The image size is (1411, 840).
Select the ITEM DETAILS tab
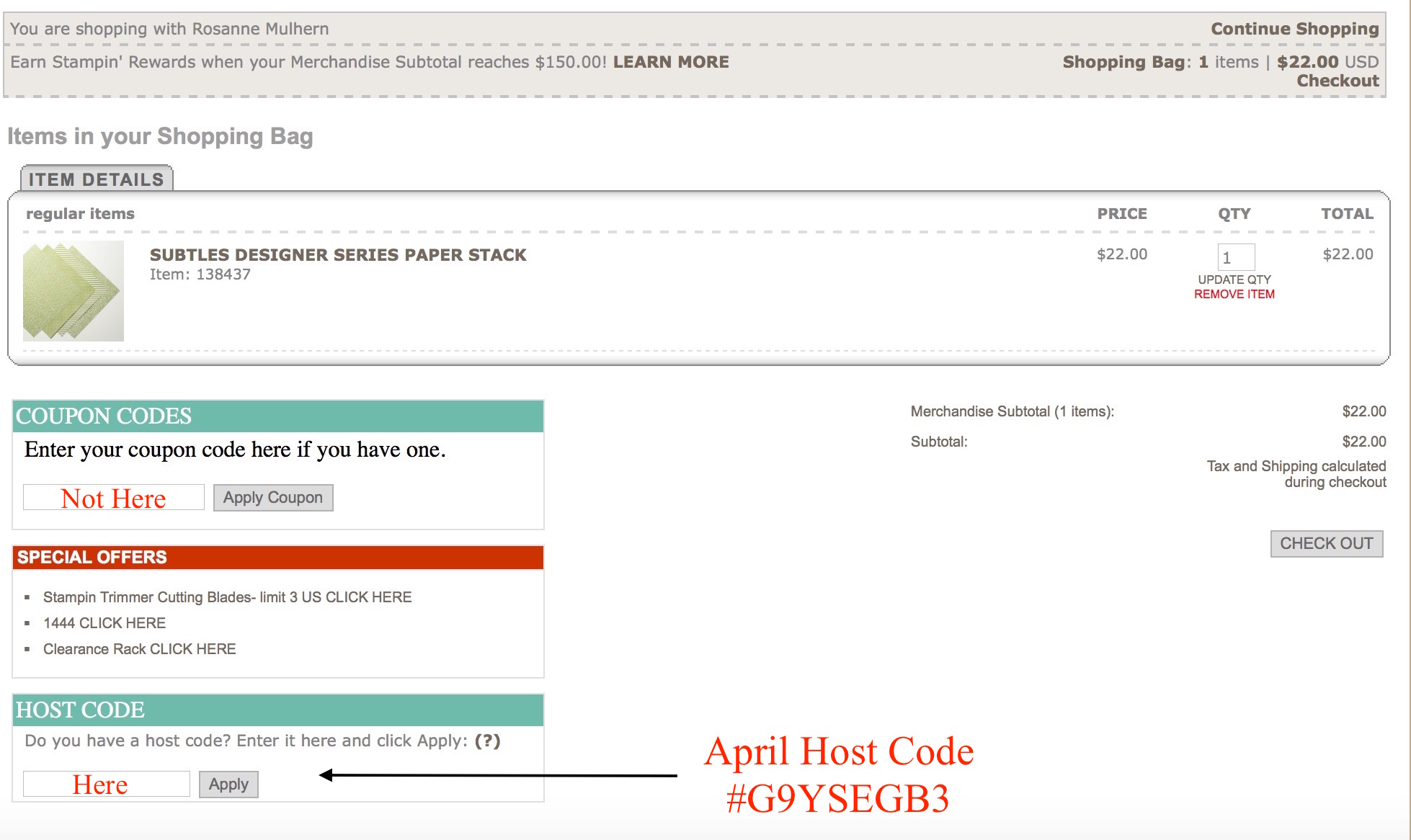(97, 179)
